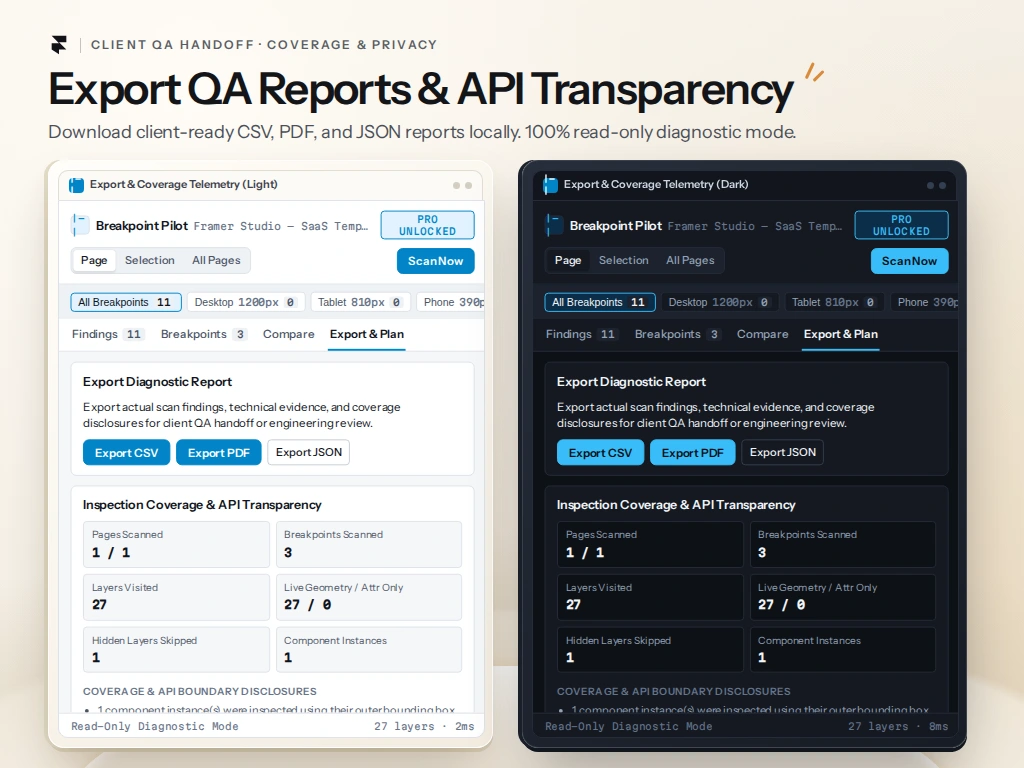Viewport: 1024px width, 768px height.
Task: Click 'Export Diagnostic Report' heading in Light panel
Action: (x=157, y=382)
